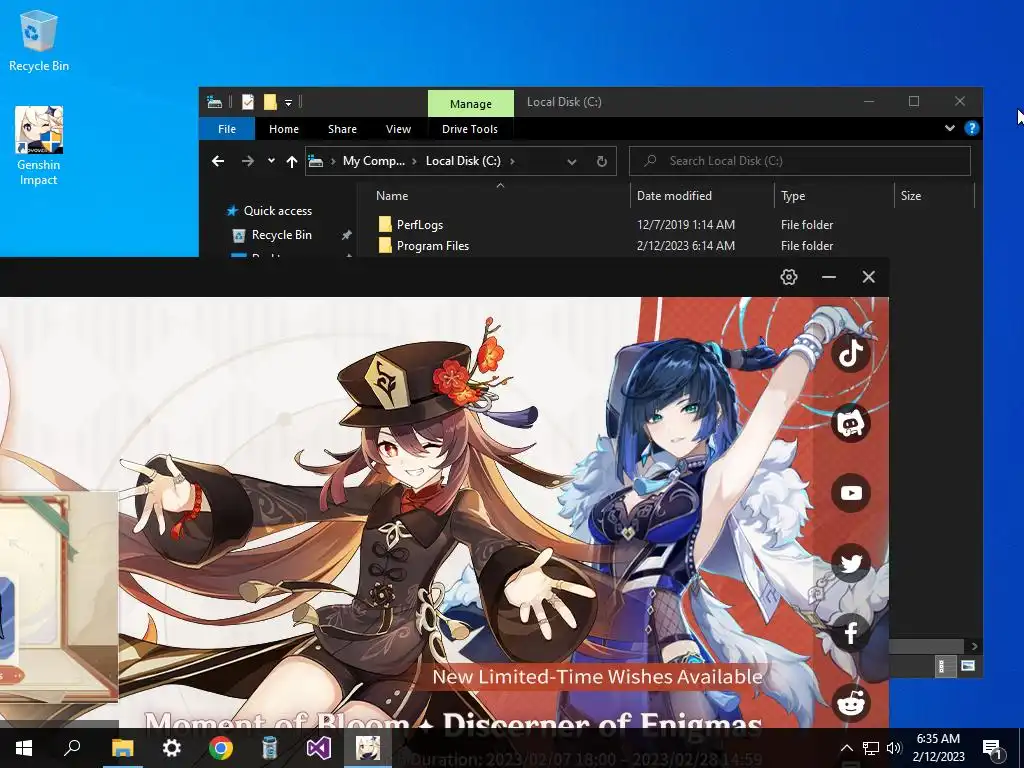Click horizontal scrollbar right arrow in Explorer
This screenshot has width=1024, height=768.
pos(974,646)
